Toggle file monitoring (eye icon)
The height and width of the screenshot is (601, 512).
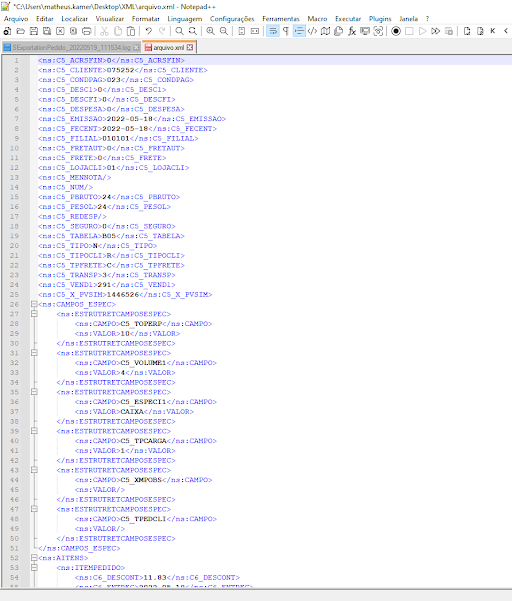tap(378, 31)
